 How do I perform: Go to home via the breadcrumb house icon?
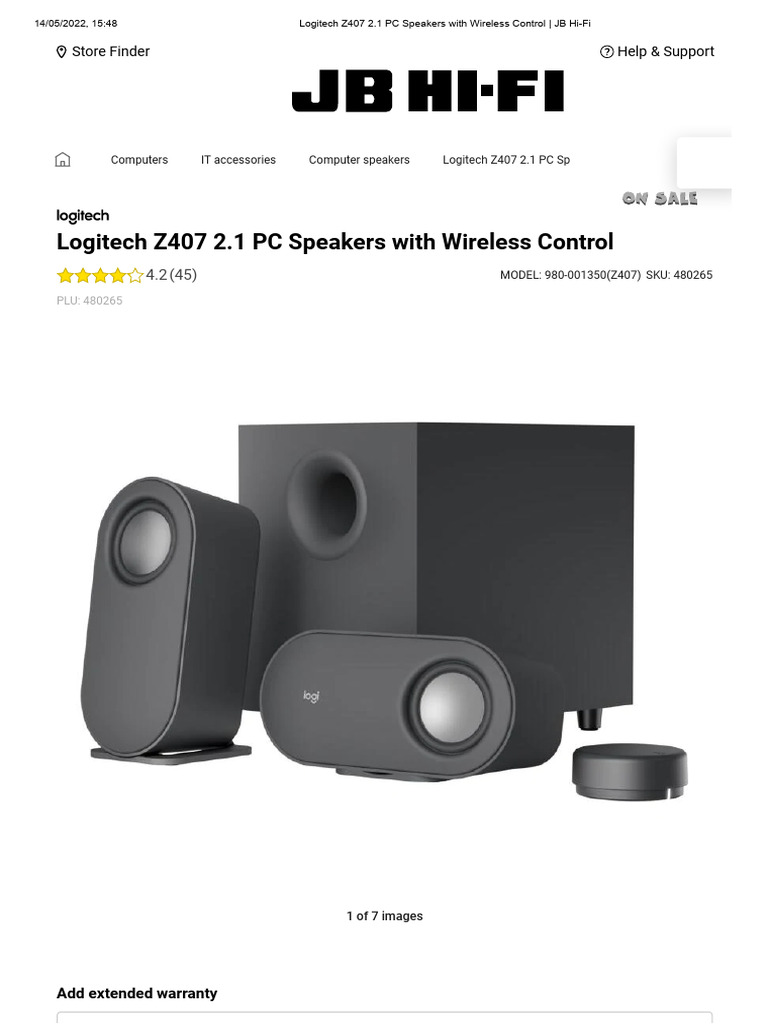(63, 159)
